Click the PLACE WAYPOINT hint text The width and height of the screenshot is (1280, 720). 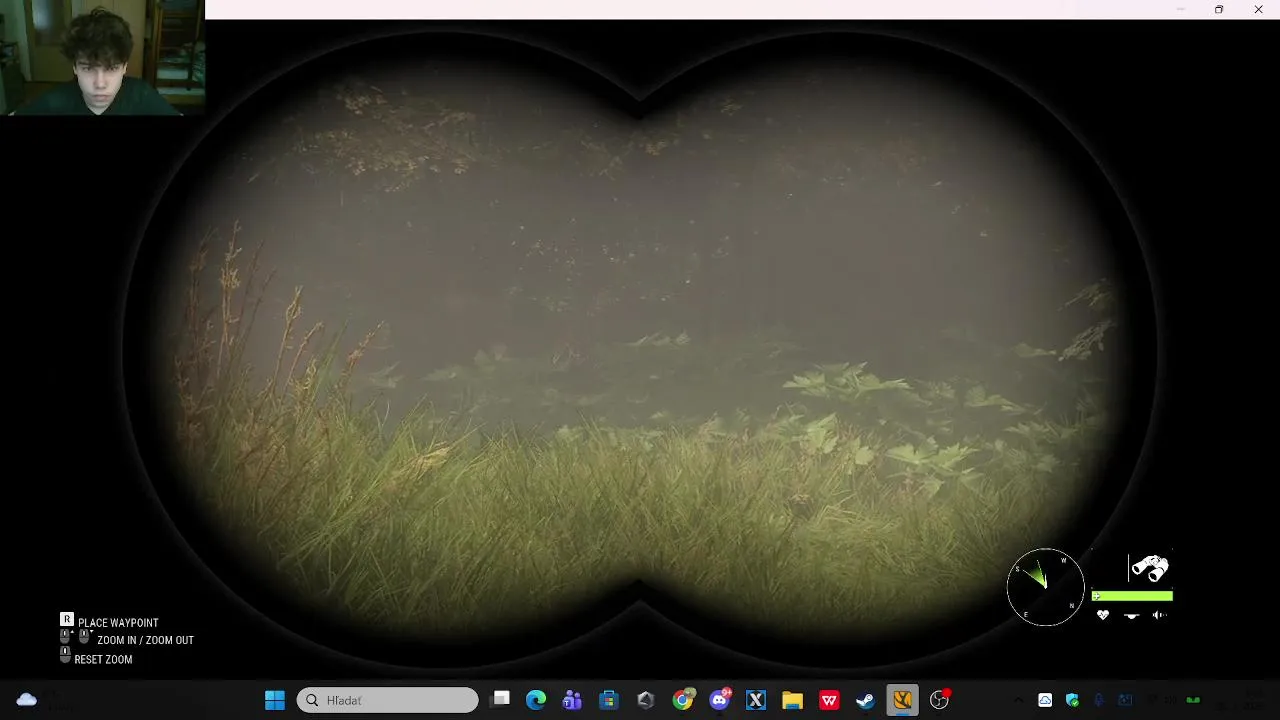click(x=118, y=623)
